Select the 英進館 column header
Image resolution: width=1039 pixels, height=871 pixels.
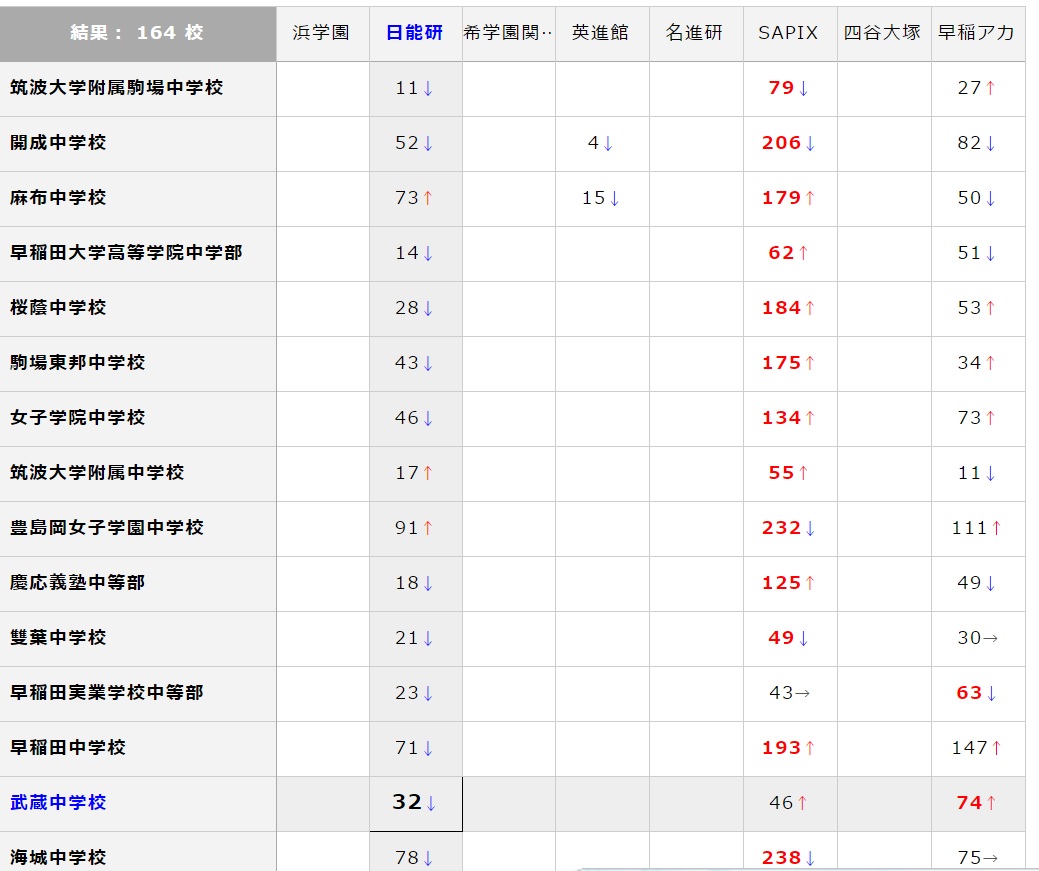tap(601, 33)
